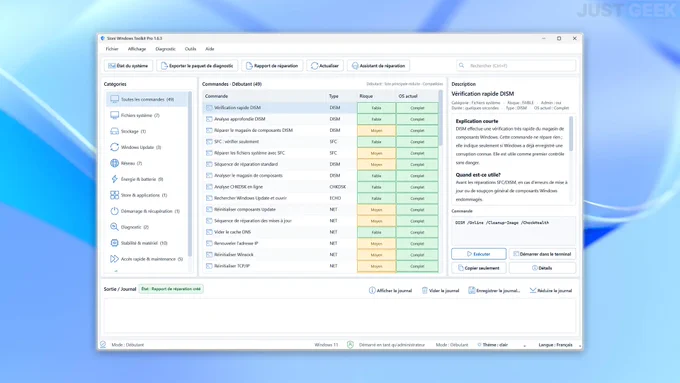Click the search field 'Rechercher'
This screenshot has width=680, height=383.
[x=516, y=65]
